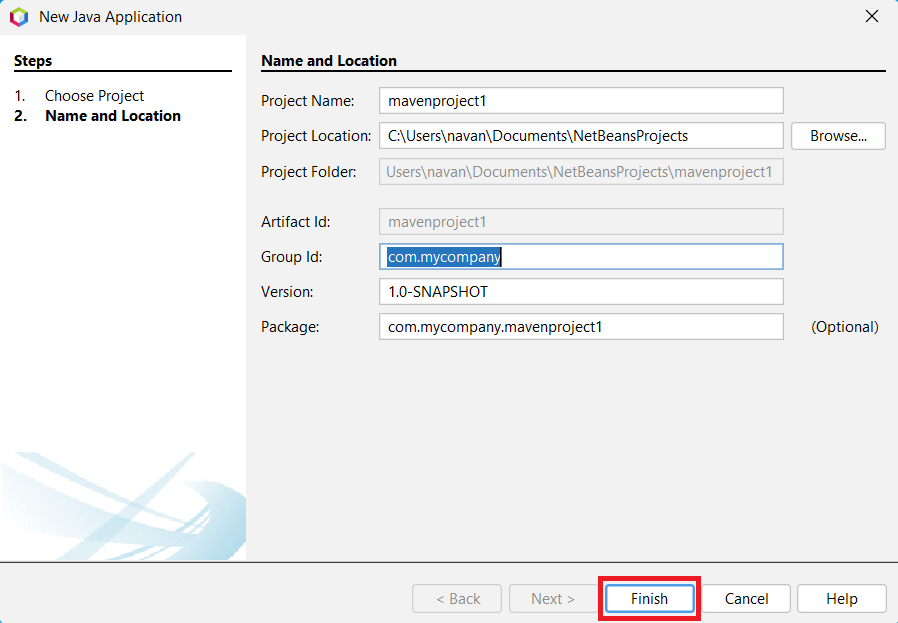The width and height of the screenshot is (898, 623).
Task: Click the disabled Next button
Action: pos(552,598)
